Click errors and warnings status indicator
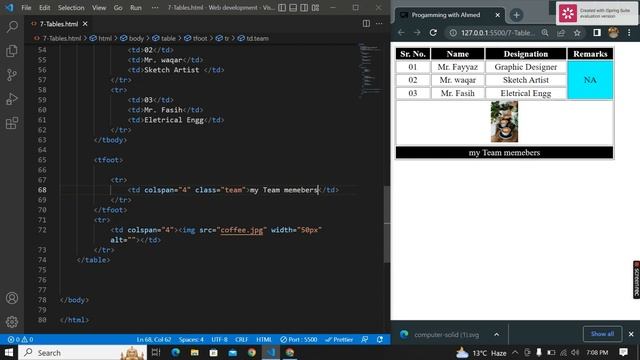The height and width of the screenshot is (360, 640). click(x=20, y=340)
